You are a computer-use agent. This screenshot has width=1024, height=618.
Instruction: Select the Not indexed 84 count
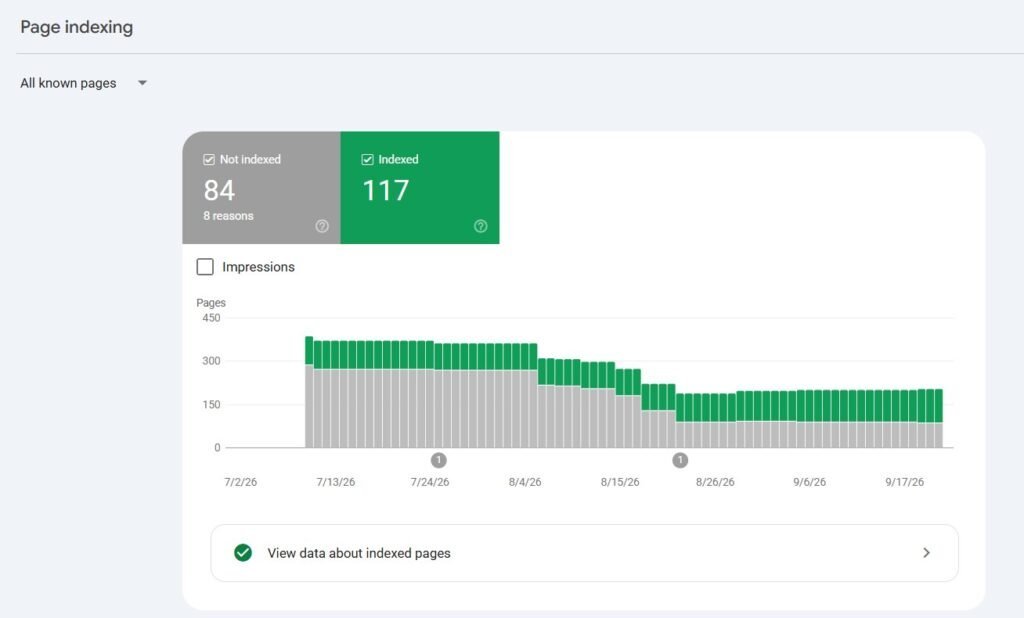point(219,190)
